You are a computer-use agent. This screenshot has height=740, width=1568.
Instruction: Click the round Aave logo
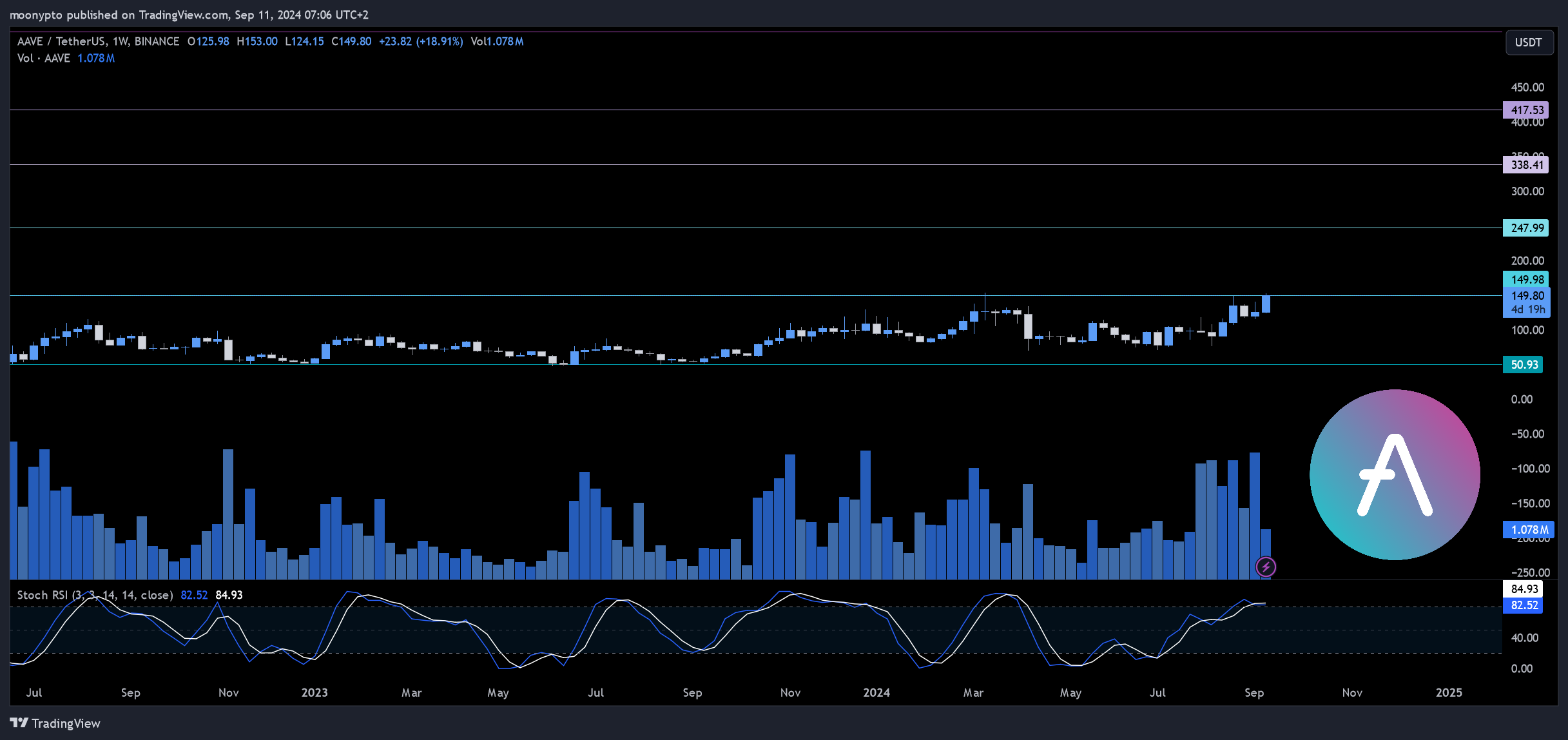[1395, 474]
